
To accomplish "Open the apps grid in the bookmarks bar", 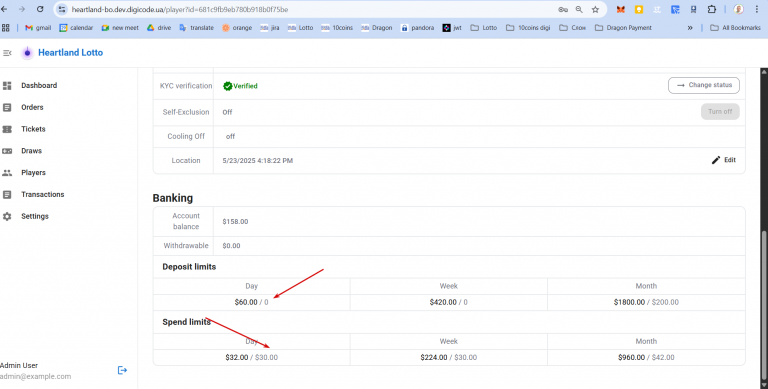I will pyautogui.click(x=6, y=28).
